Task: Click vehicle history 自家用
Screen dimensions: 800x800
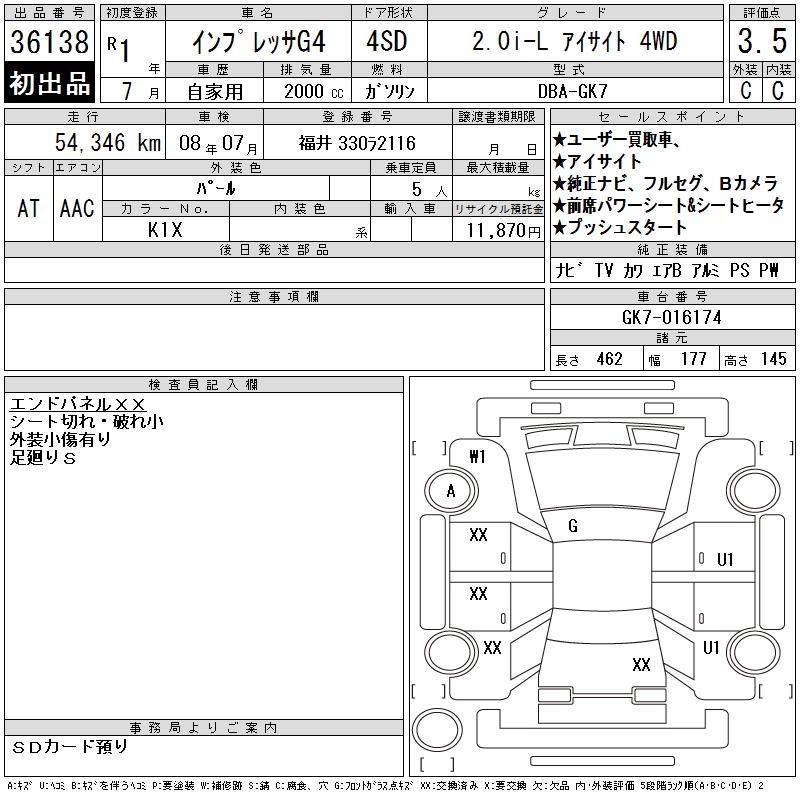Action: (x=215, y=92)
